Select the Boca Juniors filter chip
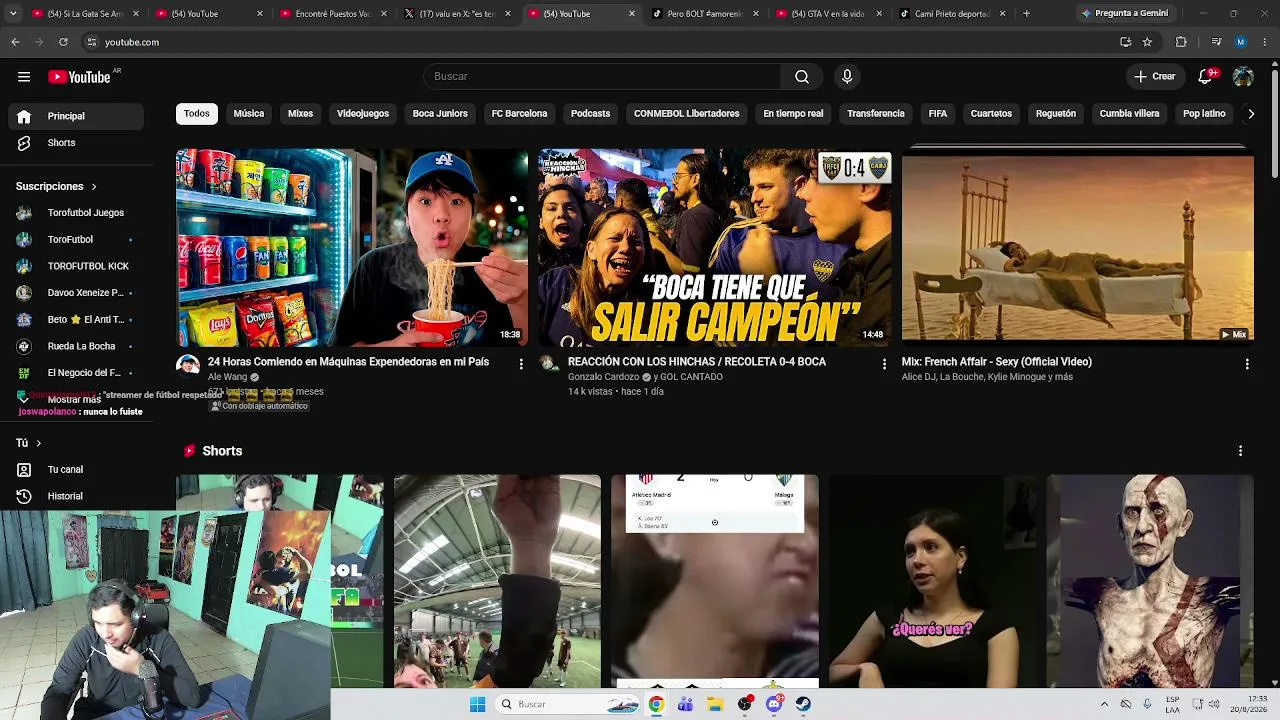The height and width of the screenshot is (720, 1280). (x=440, y=114)
